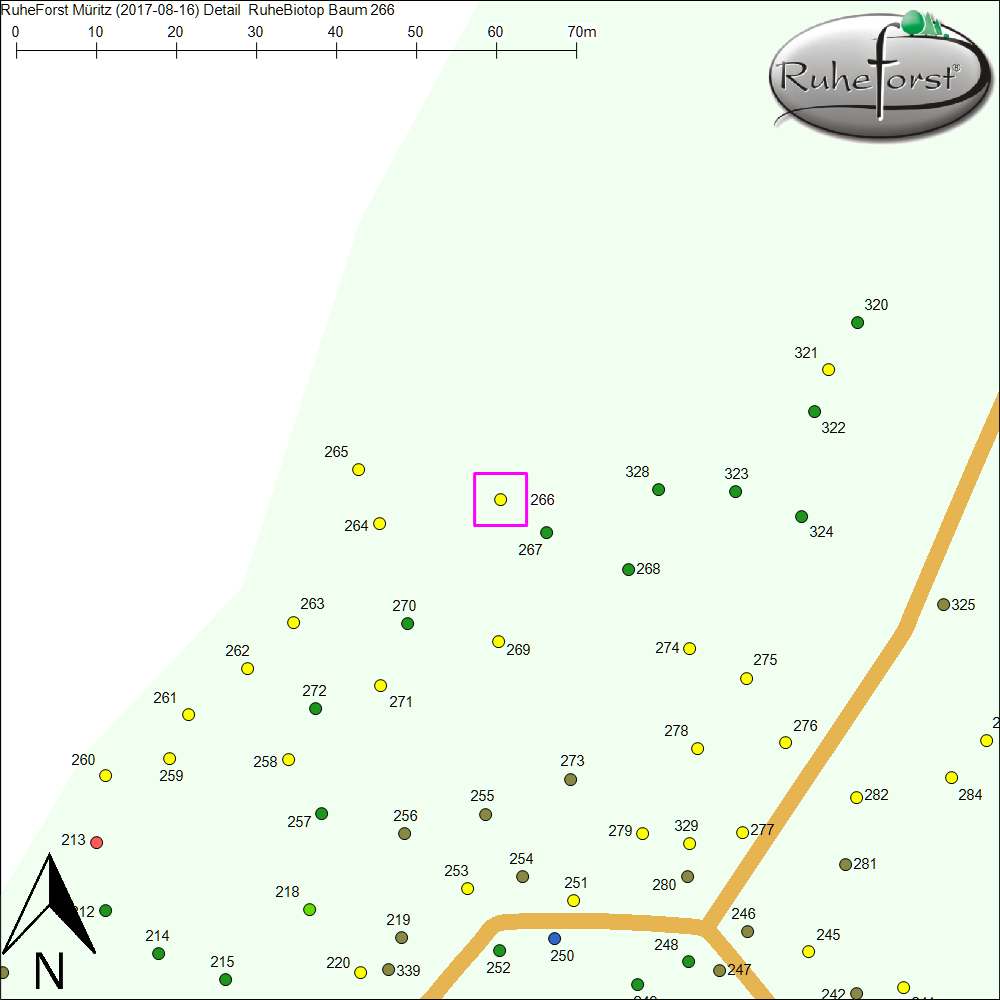The image size is (1000, 1000).
Task: Select the blue tree marker 250
Action: (555, 938)
